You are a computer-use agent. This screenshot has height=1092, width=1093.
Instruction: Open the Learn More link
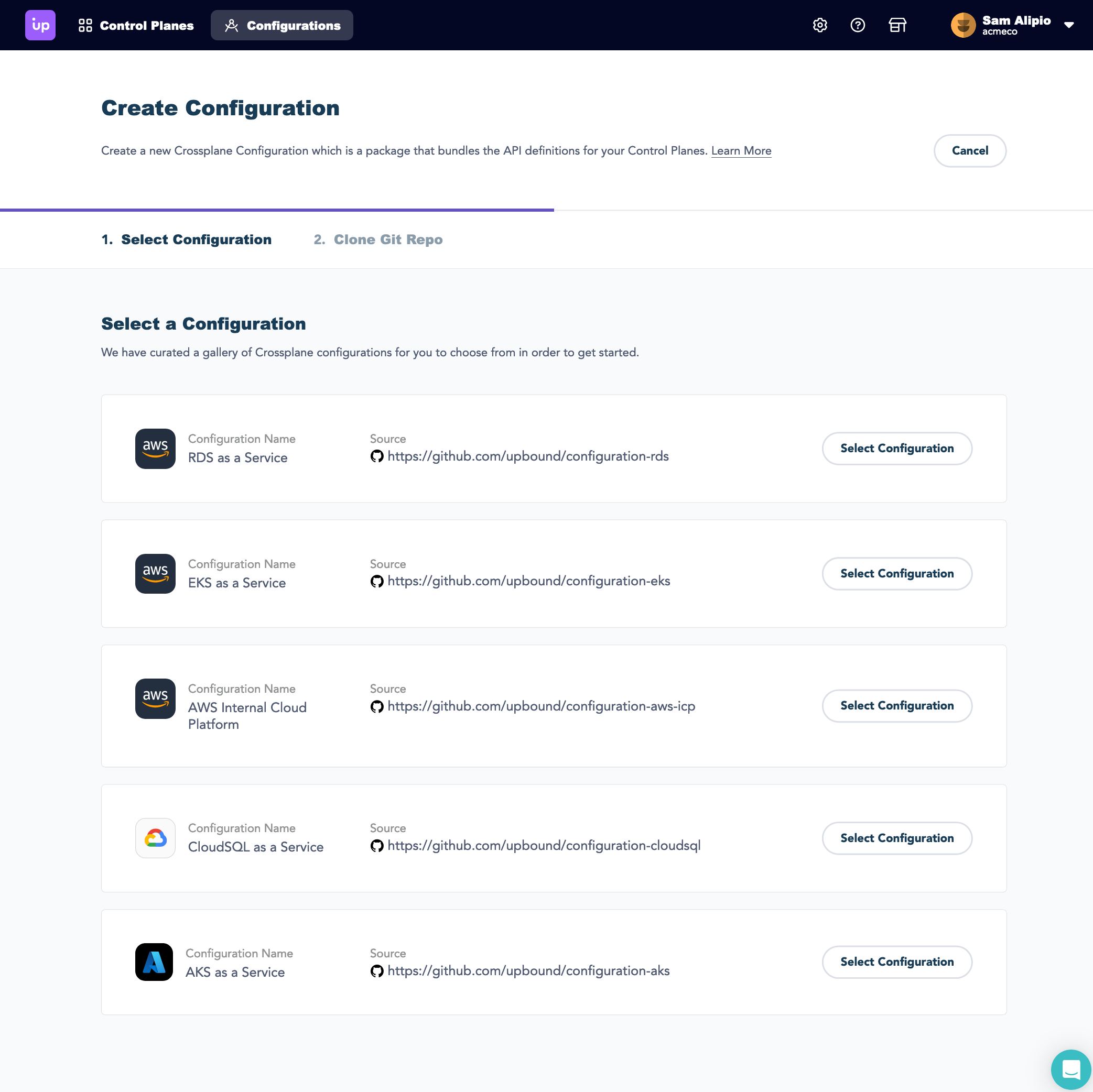pyautogui.click(x=741, y=150)
